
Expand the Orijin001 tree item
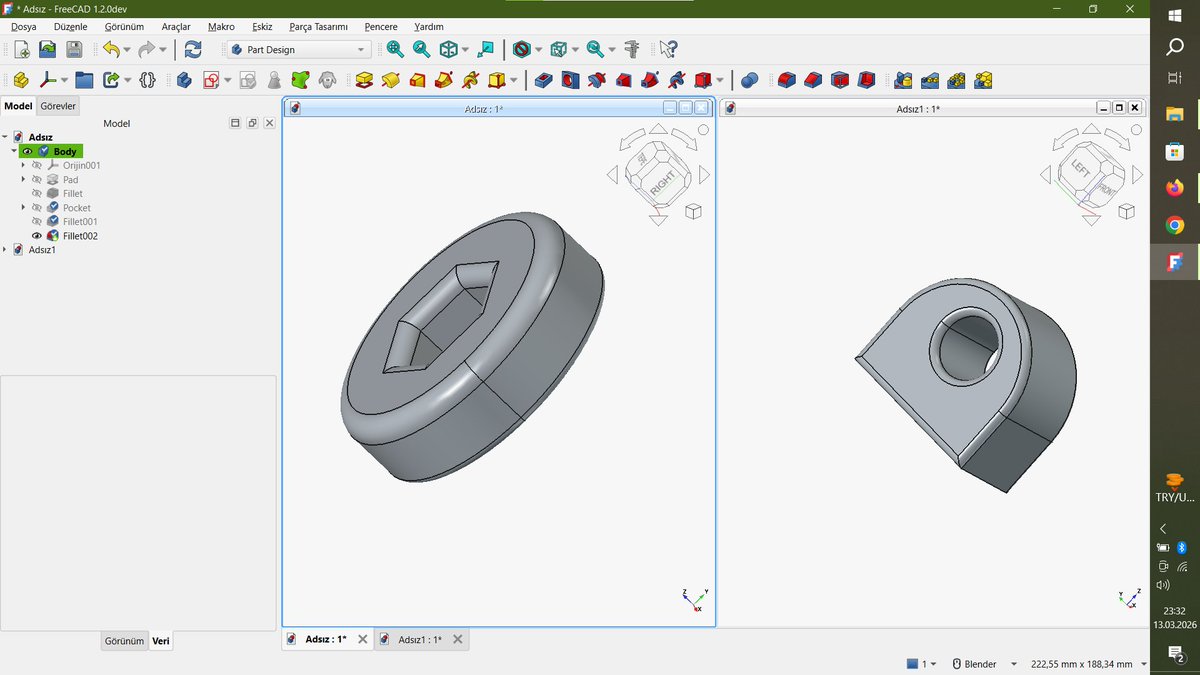click(x=23, y=165)
